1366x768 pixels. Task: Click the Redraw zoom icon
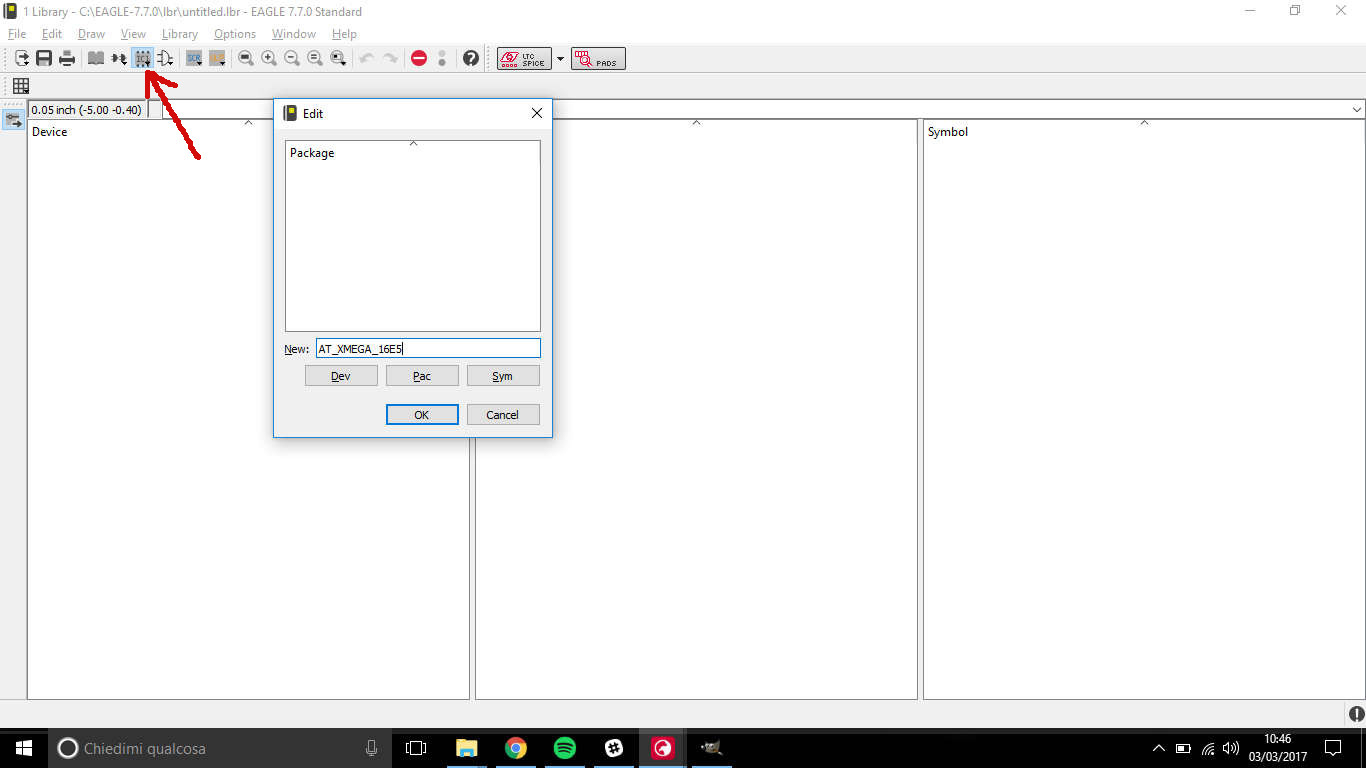pos(315,59)
